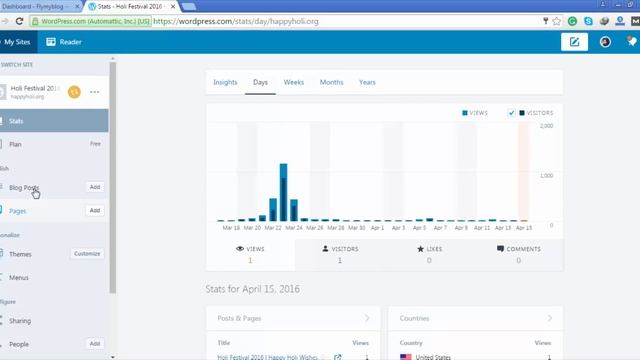Screen dimensions: 640x360
Task: Click the 'Stats for April 15, 2016' heading
Action: pyautogui.click(x=253, y=289)
